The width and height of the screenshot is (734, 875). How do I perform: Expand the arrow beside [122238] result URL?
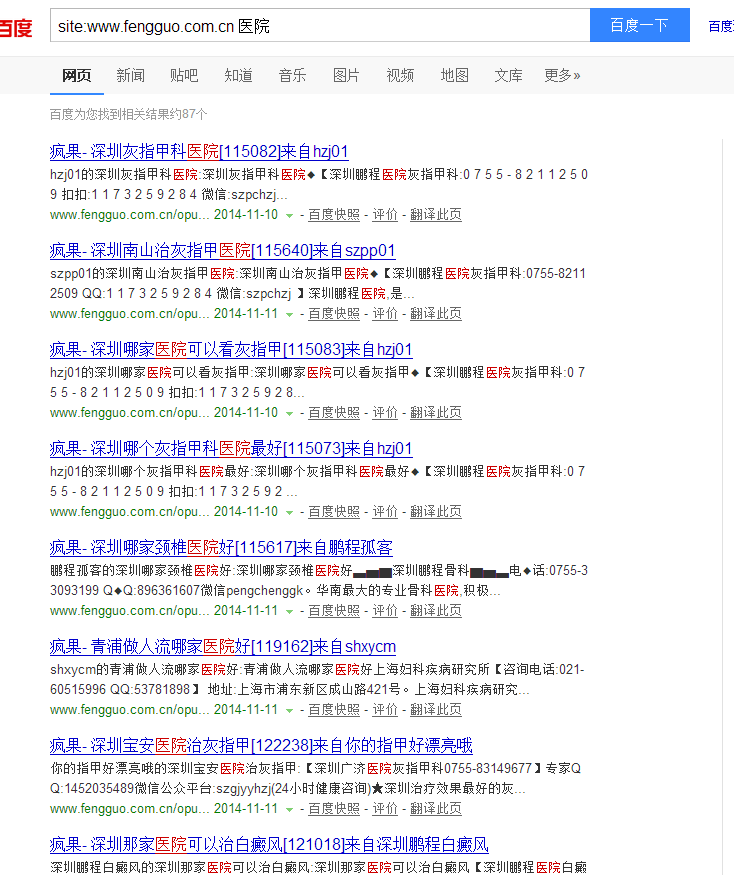(289, 809)
